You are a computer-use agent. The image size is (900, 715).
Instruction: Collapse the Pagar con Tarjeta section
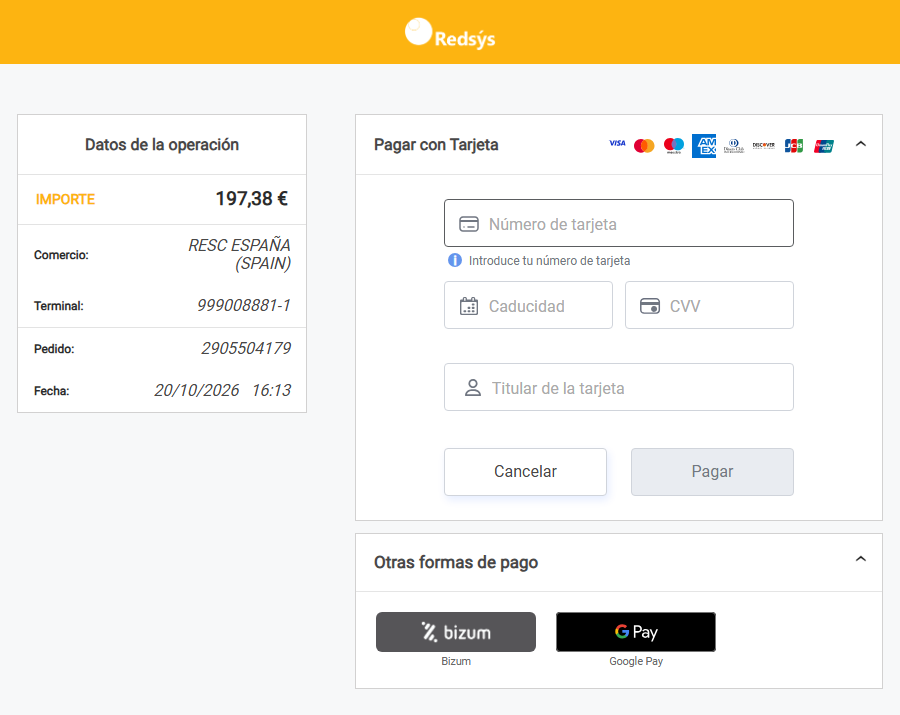(x=860, y=144)
